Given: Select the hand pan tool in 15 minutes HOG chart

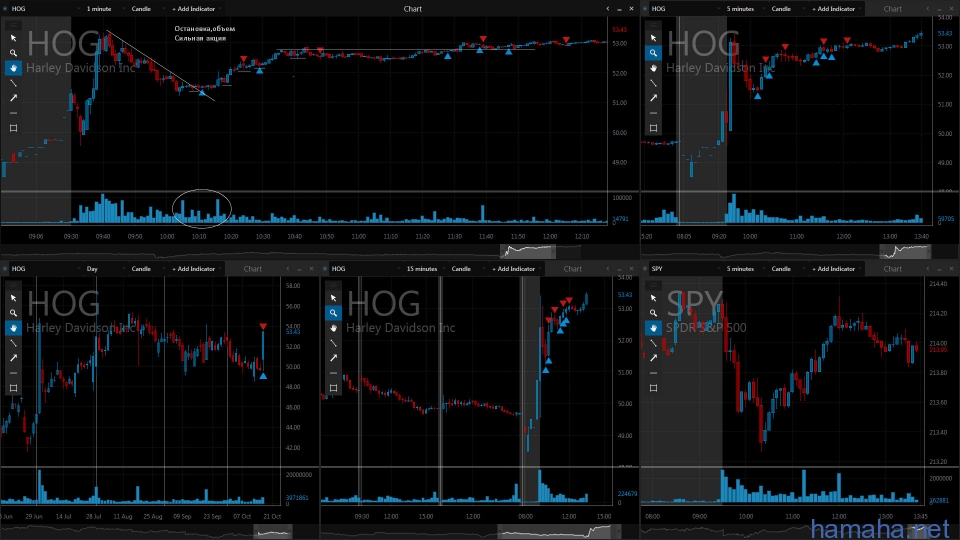Looking at the screenshot, I should tap(333, 328).
